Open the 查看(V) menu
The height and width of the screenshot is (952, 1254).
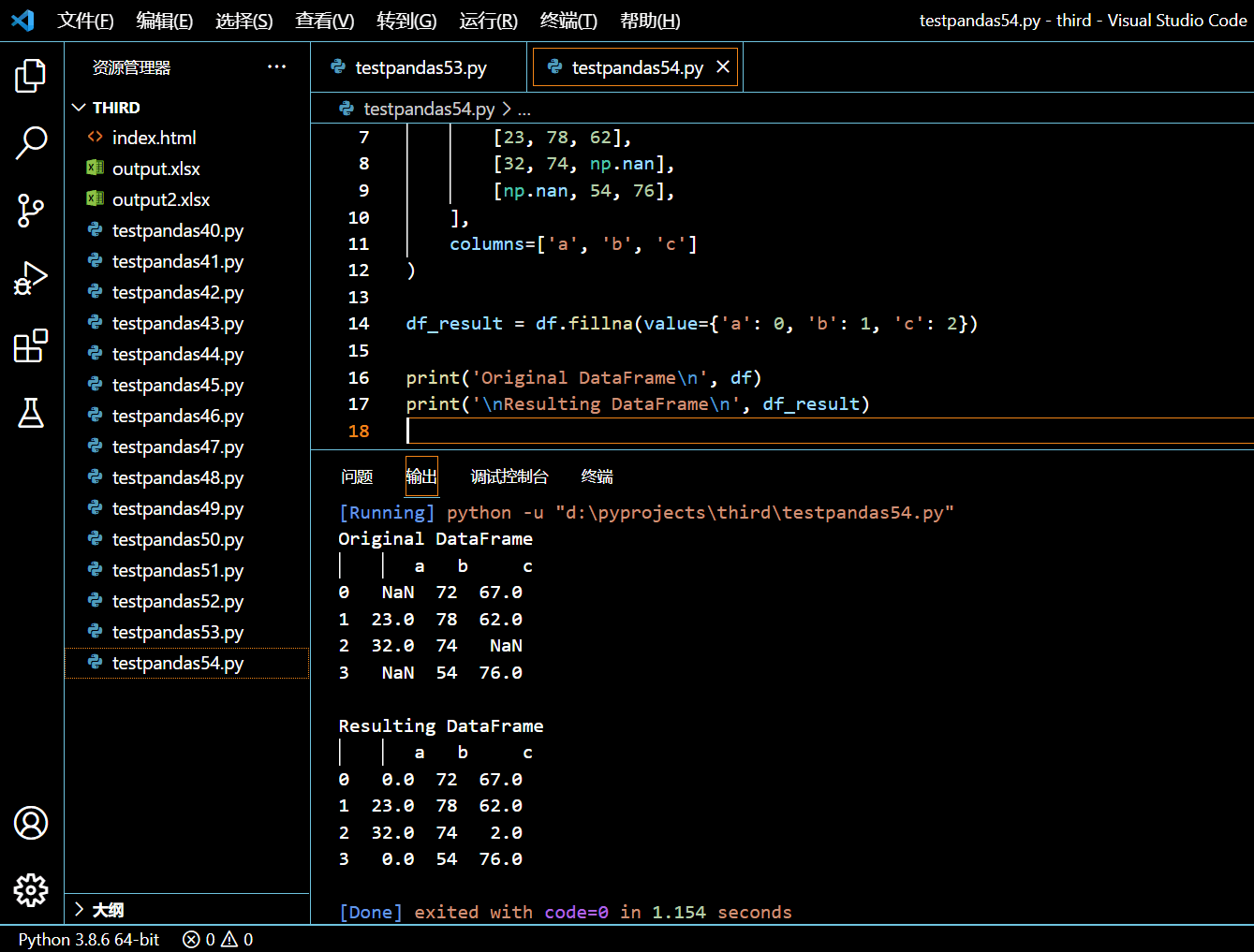click(x=325, y=21)
